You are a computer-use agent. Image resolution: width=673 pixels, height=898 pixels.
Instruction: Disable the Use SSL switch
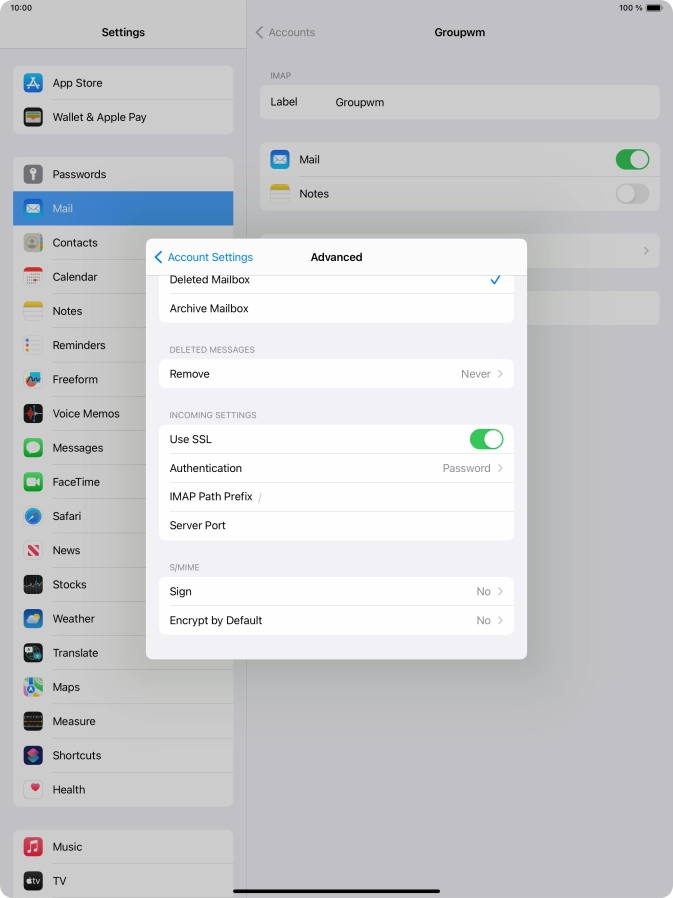pos(486,439)
